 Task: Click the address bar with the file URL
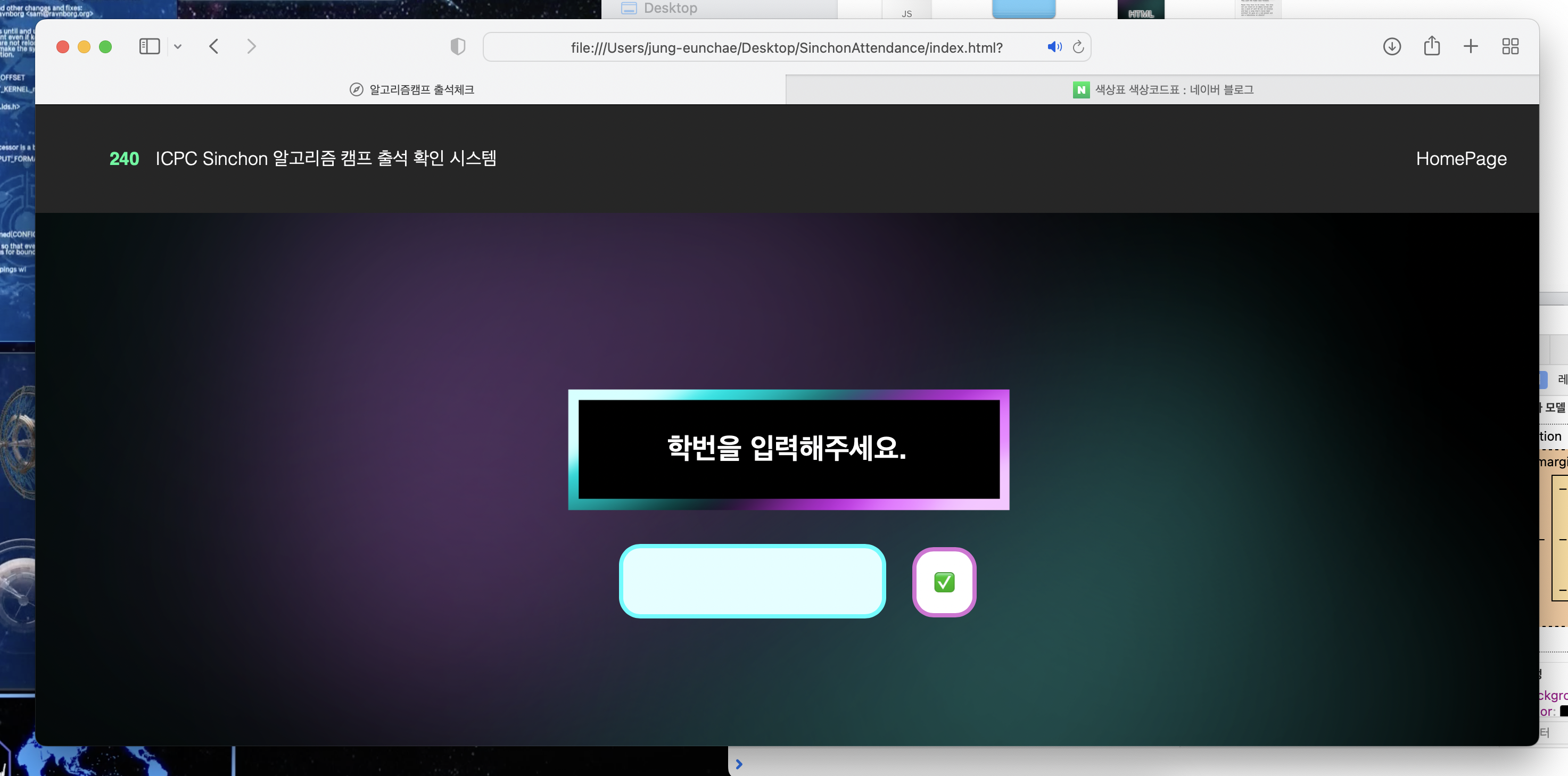(787, 47)
